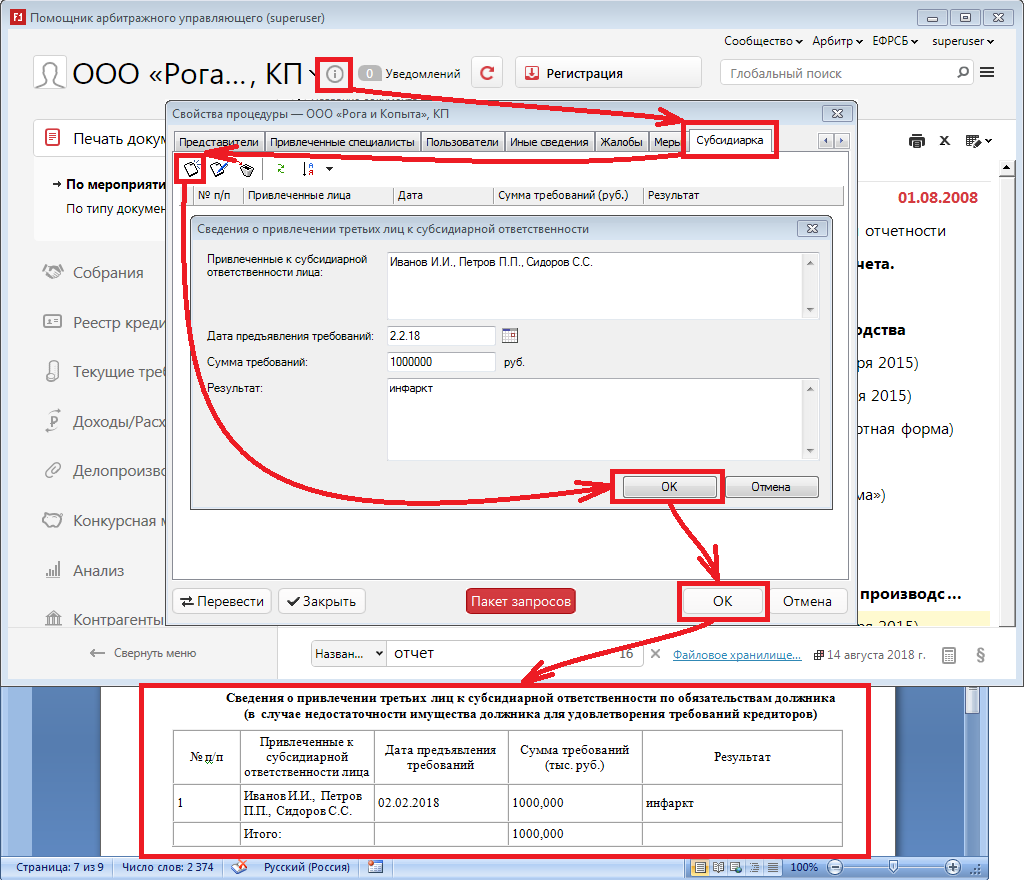Click the Word zoom slider handle
This screenshot has width=1024, height=880.
coord(892,867)
